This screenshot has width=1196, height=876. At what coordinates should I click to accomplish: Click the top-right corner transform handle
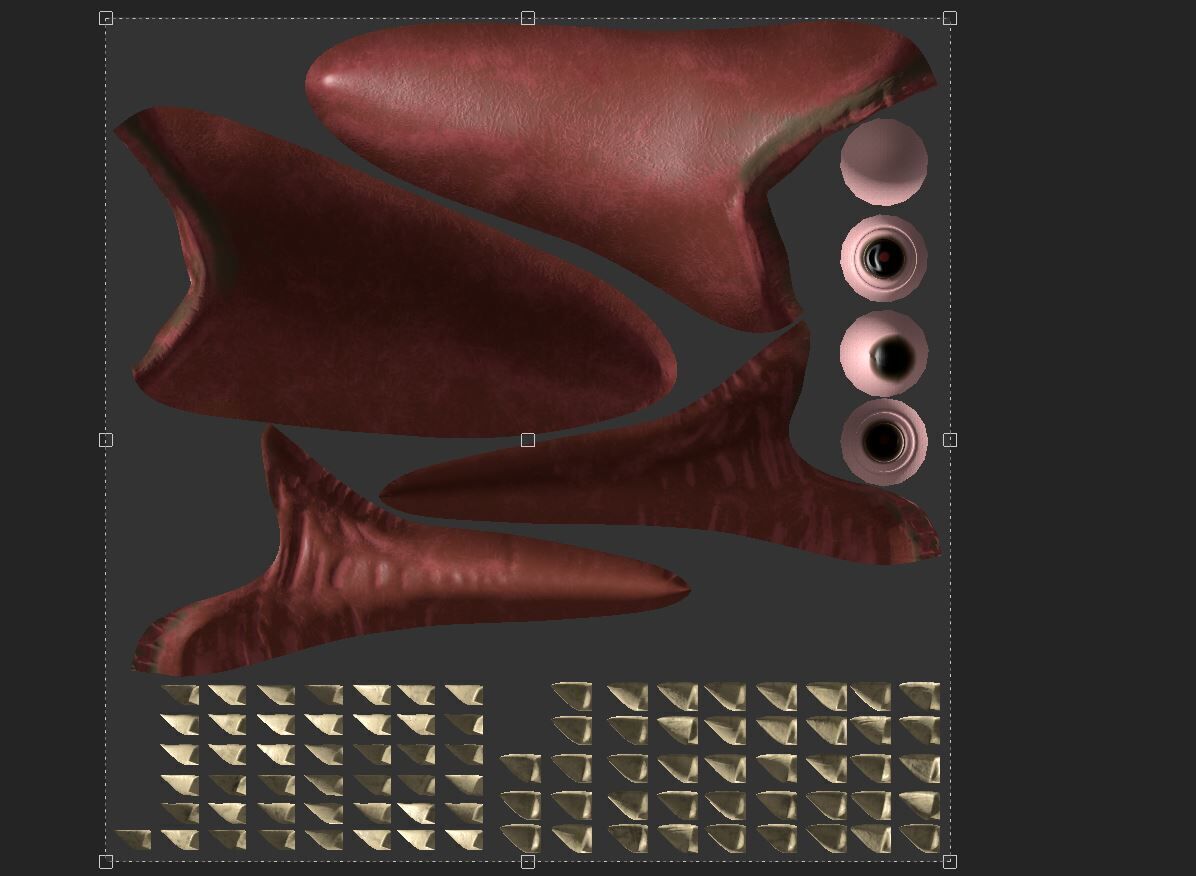[x=950, y=18]
